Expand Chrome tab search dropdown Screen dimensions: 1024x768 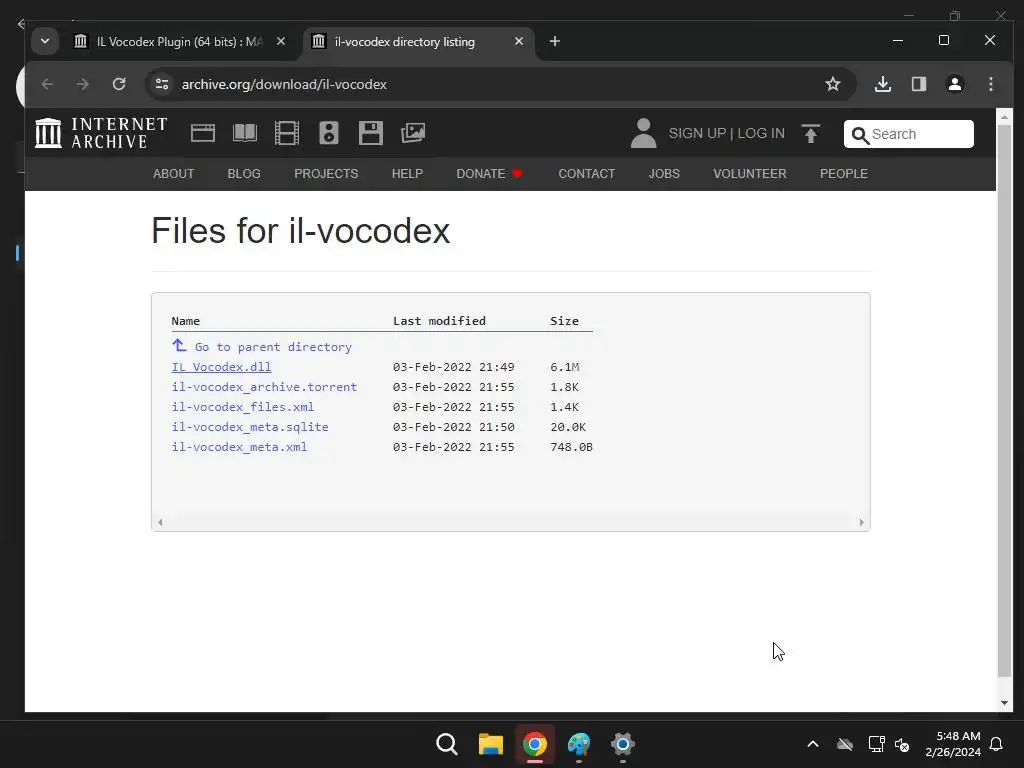pos(45,41)
